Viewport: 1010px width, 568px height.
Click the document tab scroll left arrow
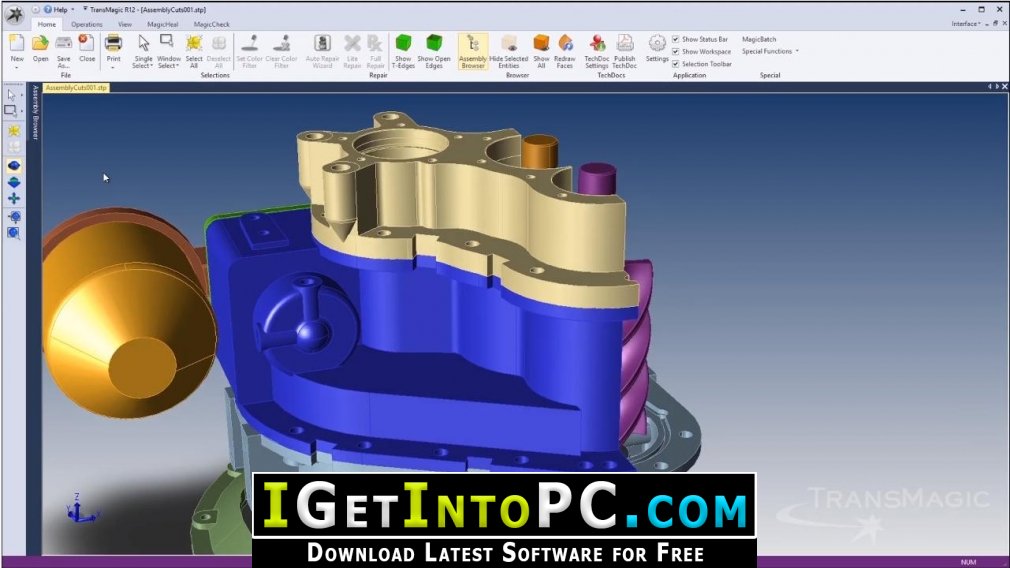click(989, 86)
